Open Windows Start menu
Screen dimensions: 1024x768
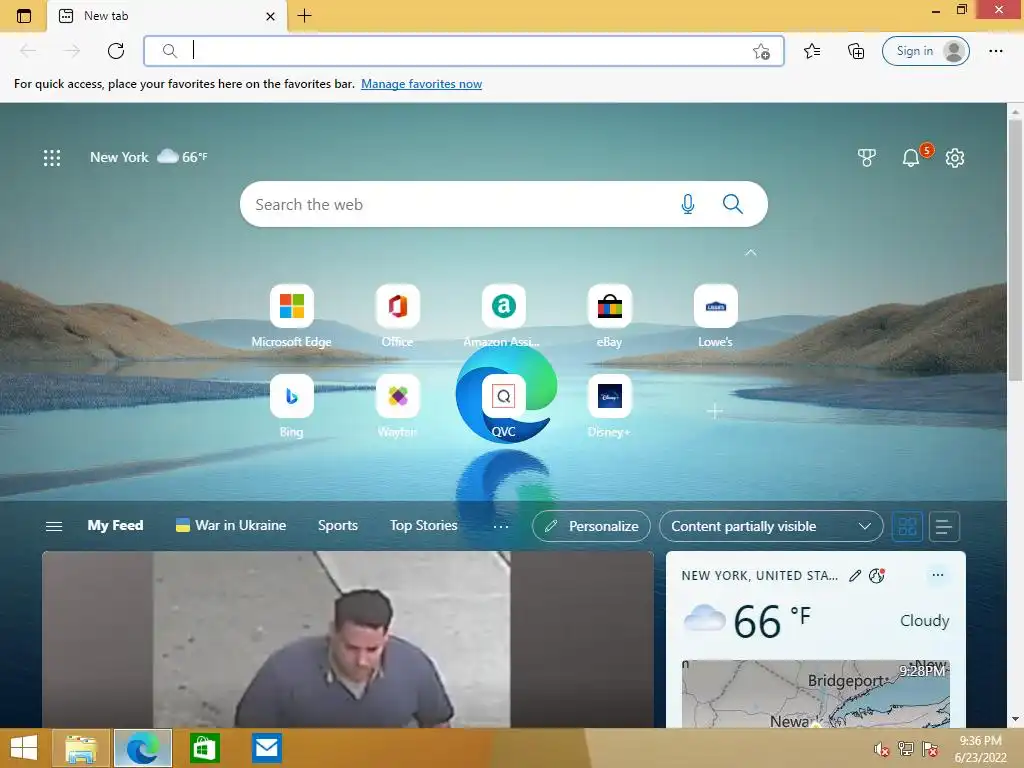pos(24,748)
